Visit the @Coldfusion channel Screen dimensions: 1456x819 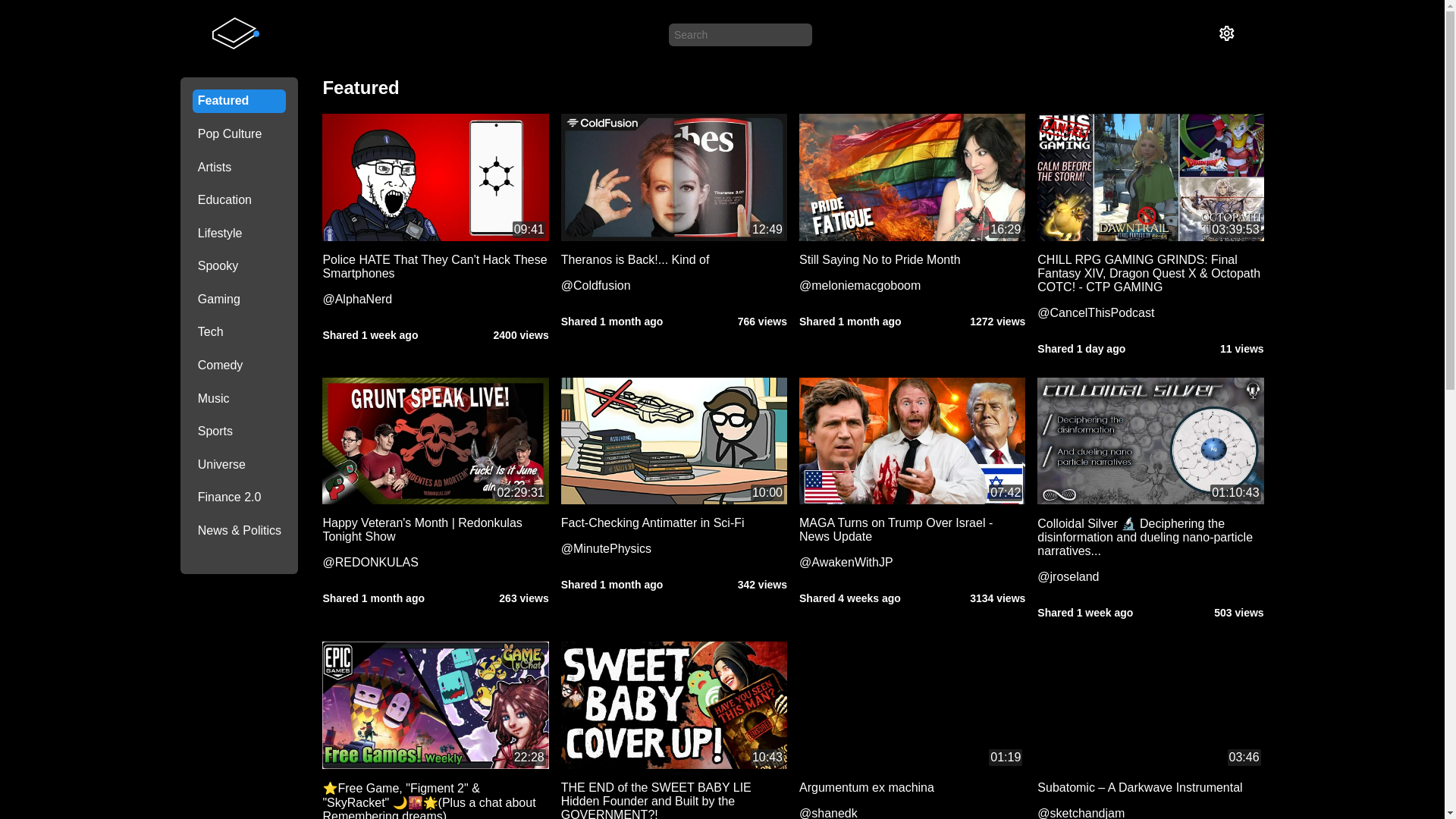(x=595, y=286)
